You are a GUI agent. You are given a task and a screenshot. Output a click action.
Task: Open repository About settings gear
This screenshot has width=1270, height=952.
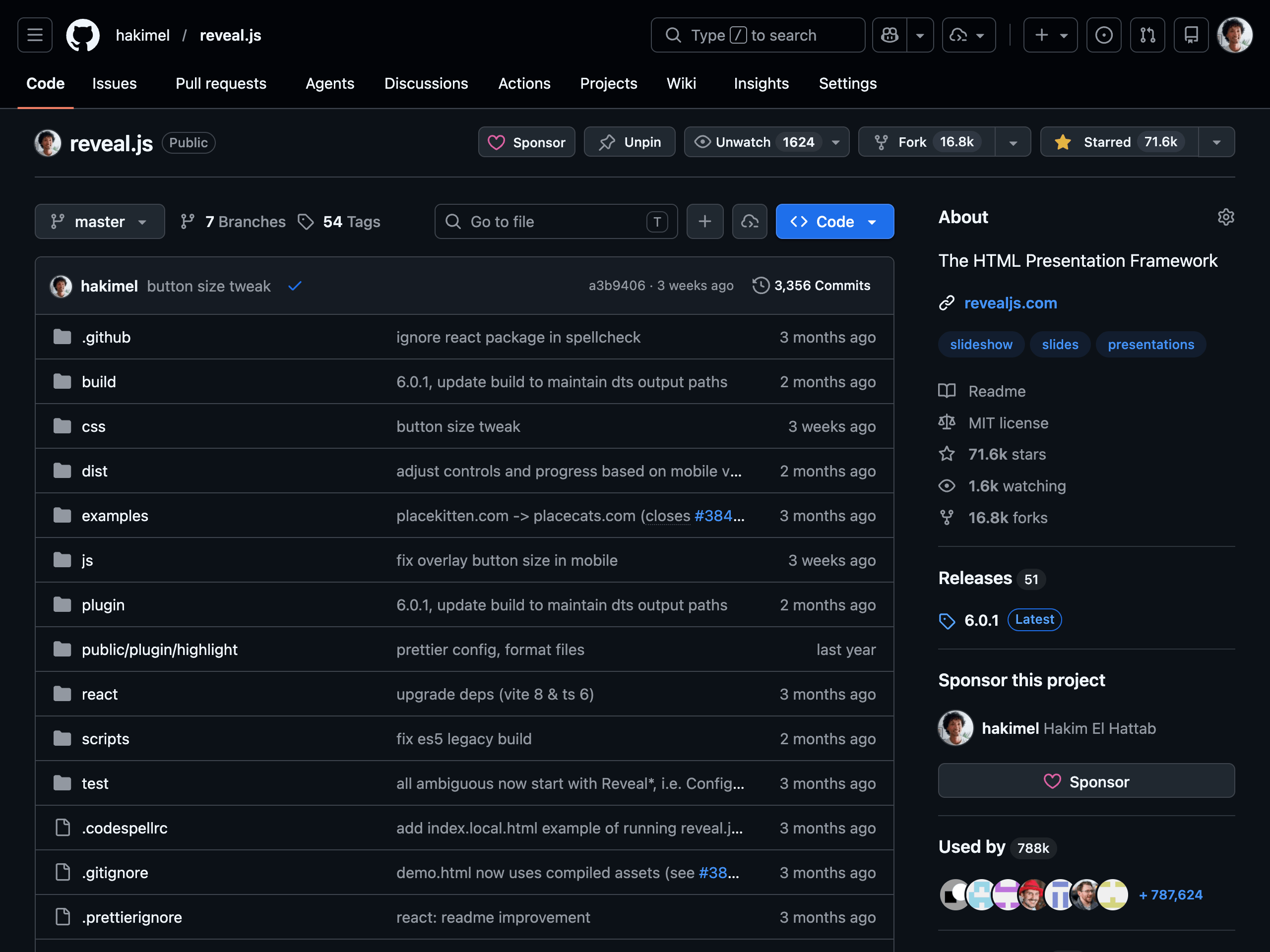coord(1226,217)
